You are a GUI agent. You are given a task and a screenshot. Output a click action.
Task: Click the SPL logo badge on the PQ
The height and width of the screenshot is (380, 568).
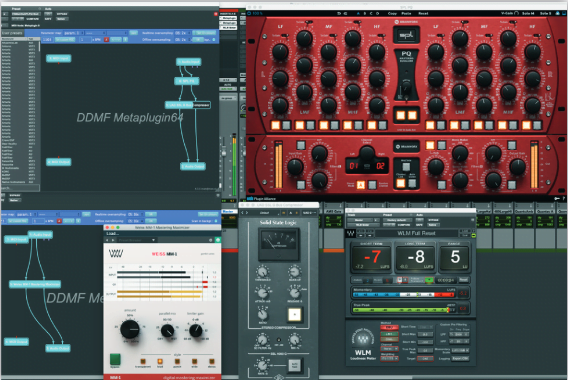(406, 35)
